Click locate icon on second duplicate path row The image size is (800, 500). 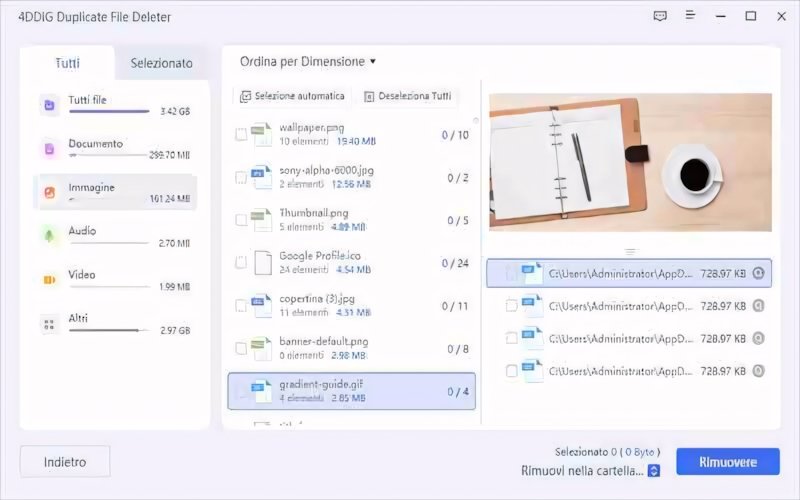point(759,306)
